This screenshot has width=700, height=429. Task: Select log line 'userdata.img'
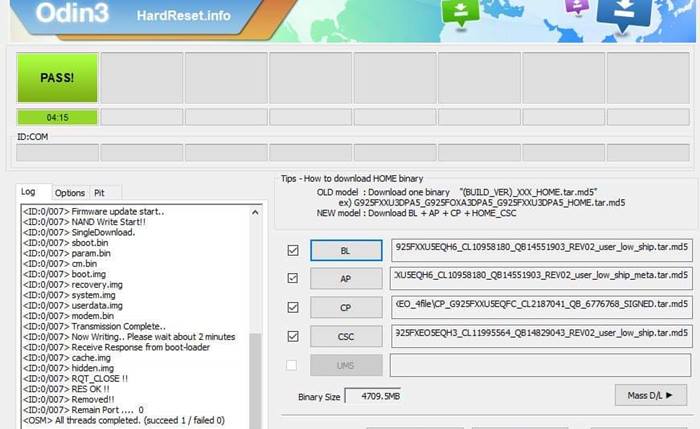(x=73, y=306)
